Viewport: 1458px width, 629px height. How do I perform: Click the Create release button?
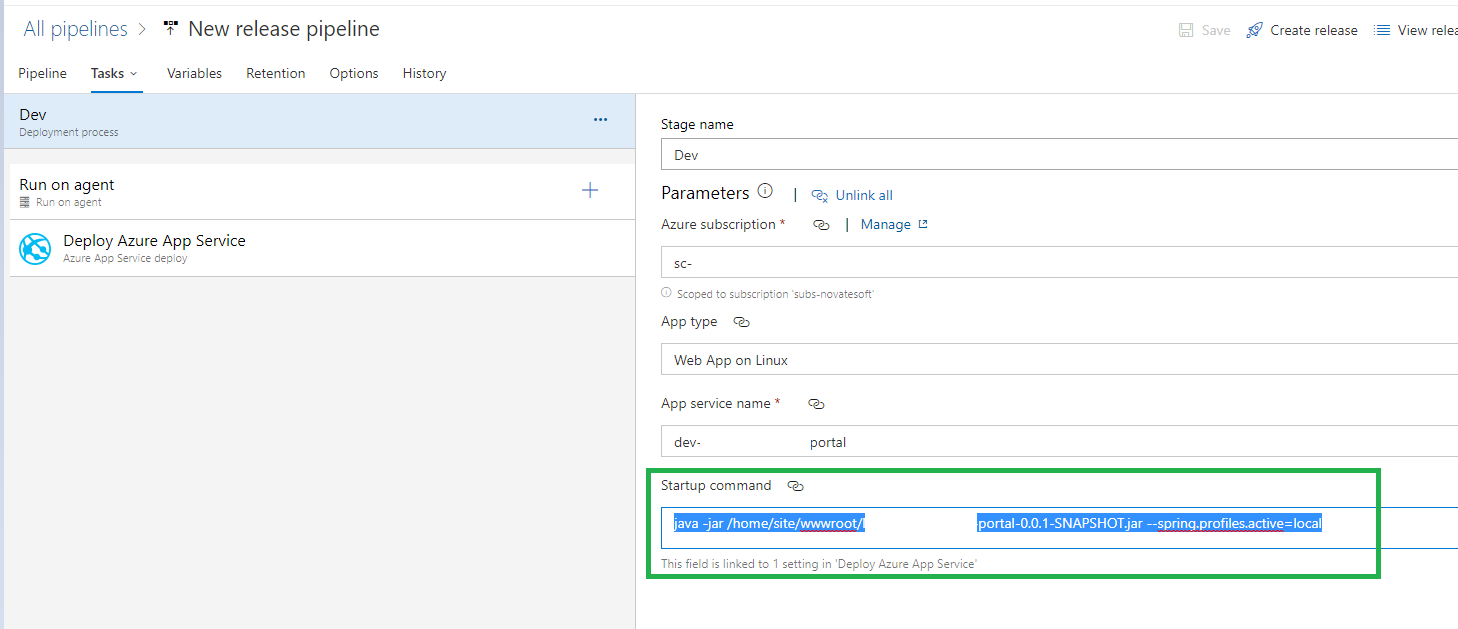[x=1302, y=30]
